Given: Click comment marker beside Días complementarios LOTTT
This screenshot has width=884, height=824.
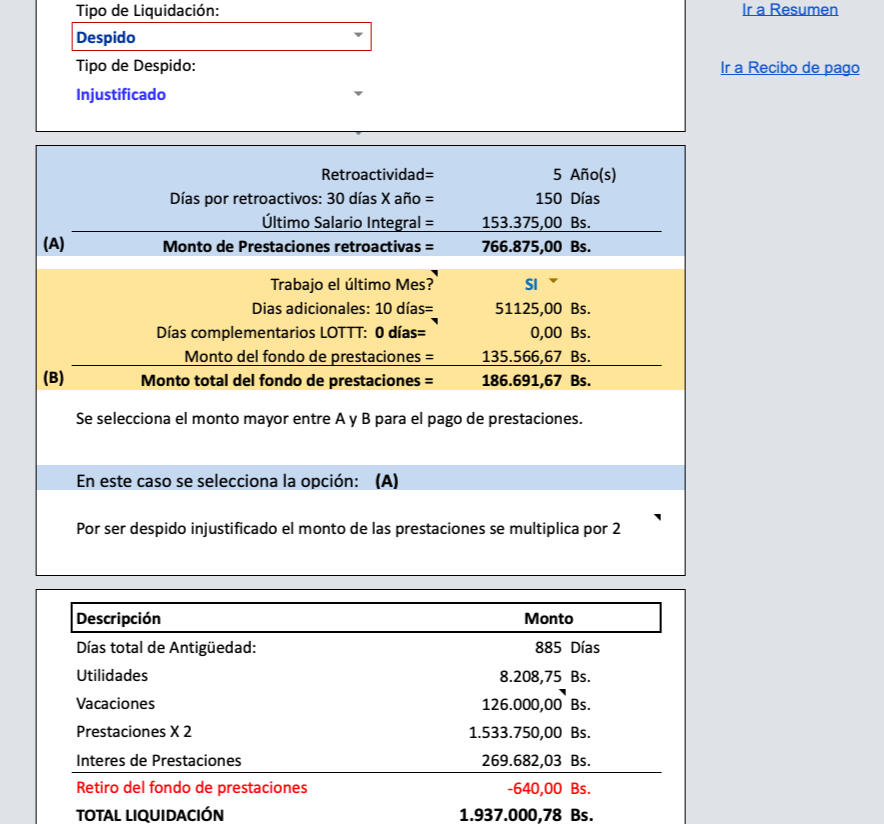Looking at the screenshot, I should (434, 322).
